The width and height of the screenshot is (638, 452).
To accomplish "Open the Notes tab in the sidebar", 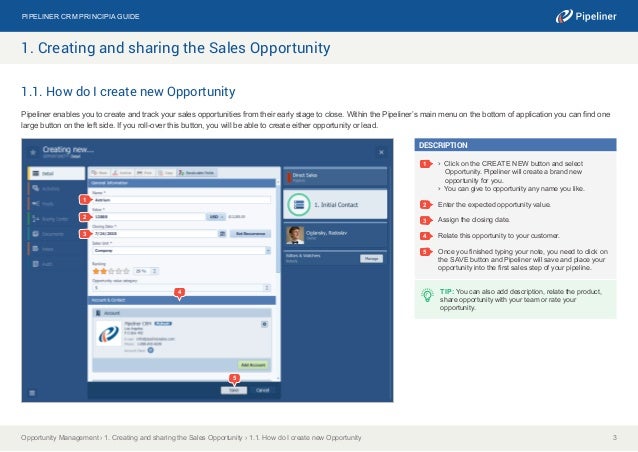I will (x=56, y=249).
